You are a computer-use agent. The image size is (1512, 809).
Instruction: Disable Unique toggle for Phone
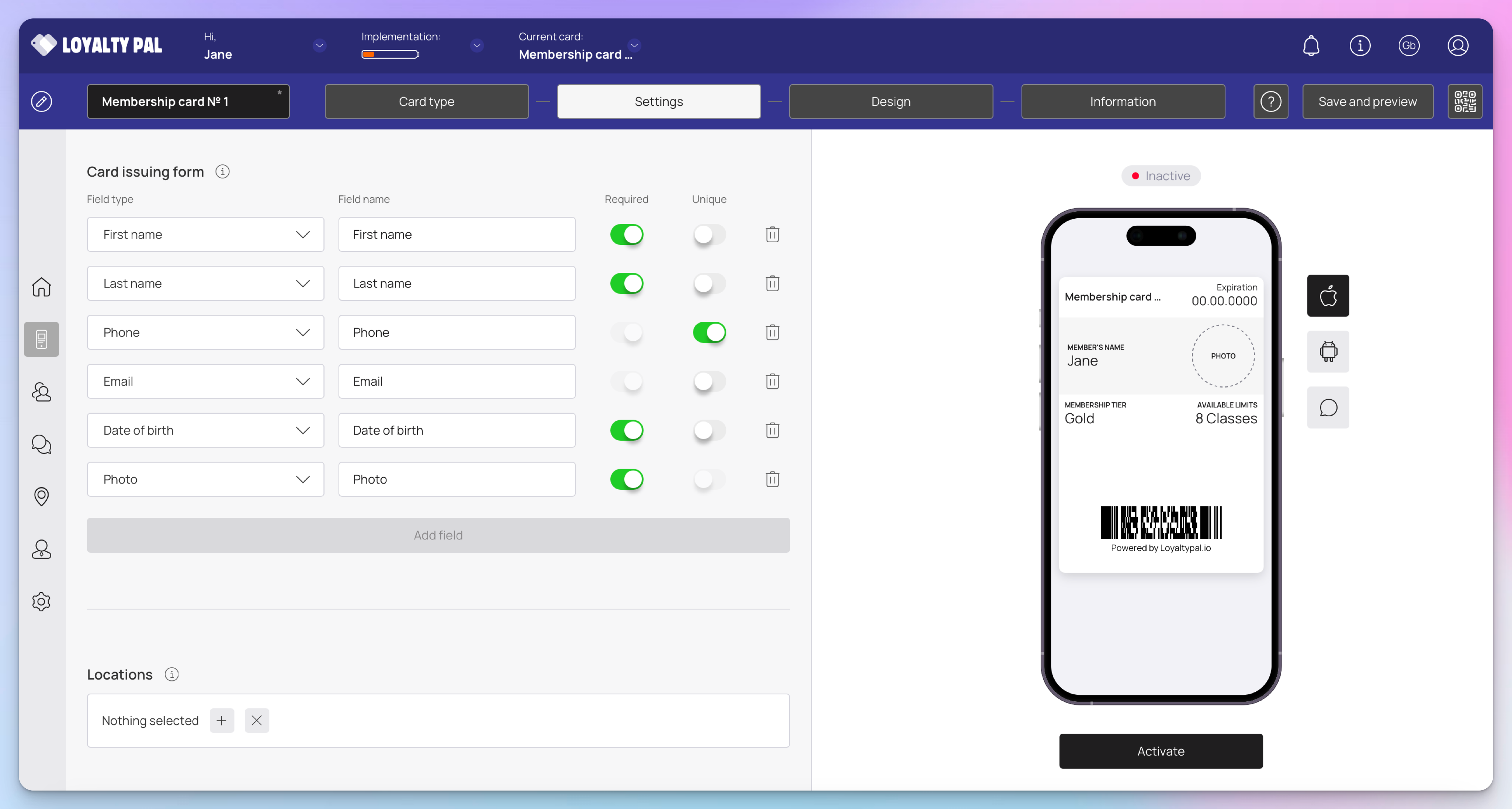pos(708,332)
